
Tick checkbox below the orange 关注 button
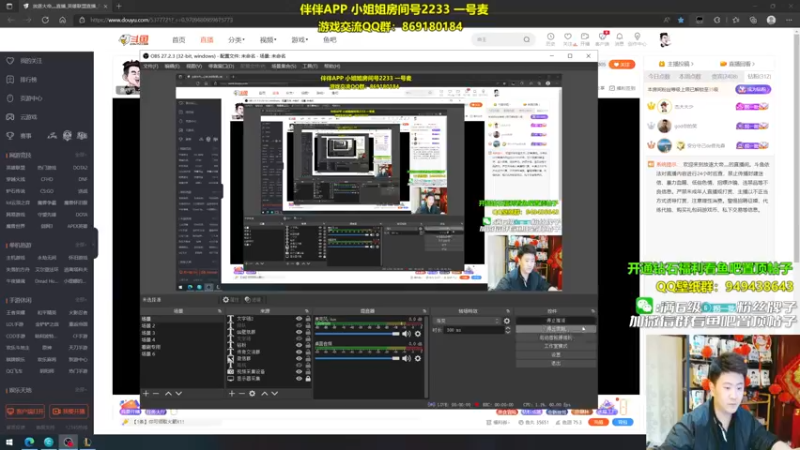coord(612,88)
